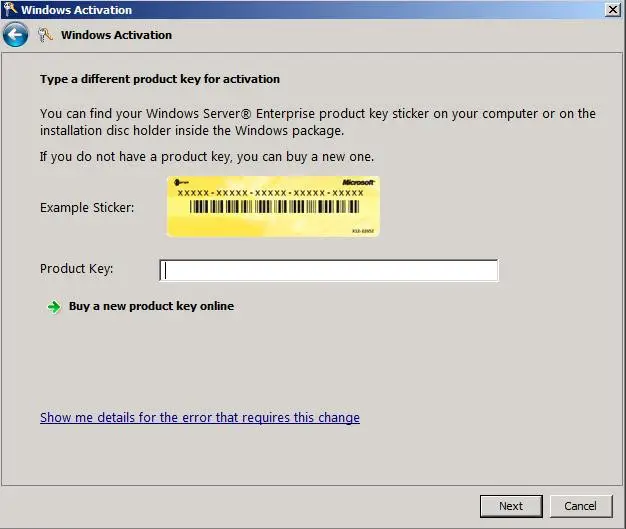This screenshot has width=626, height=529.
Task: Click the Product Key label
Action: (77, 269)
